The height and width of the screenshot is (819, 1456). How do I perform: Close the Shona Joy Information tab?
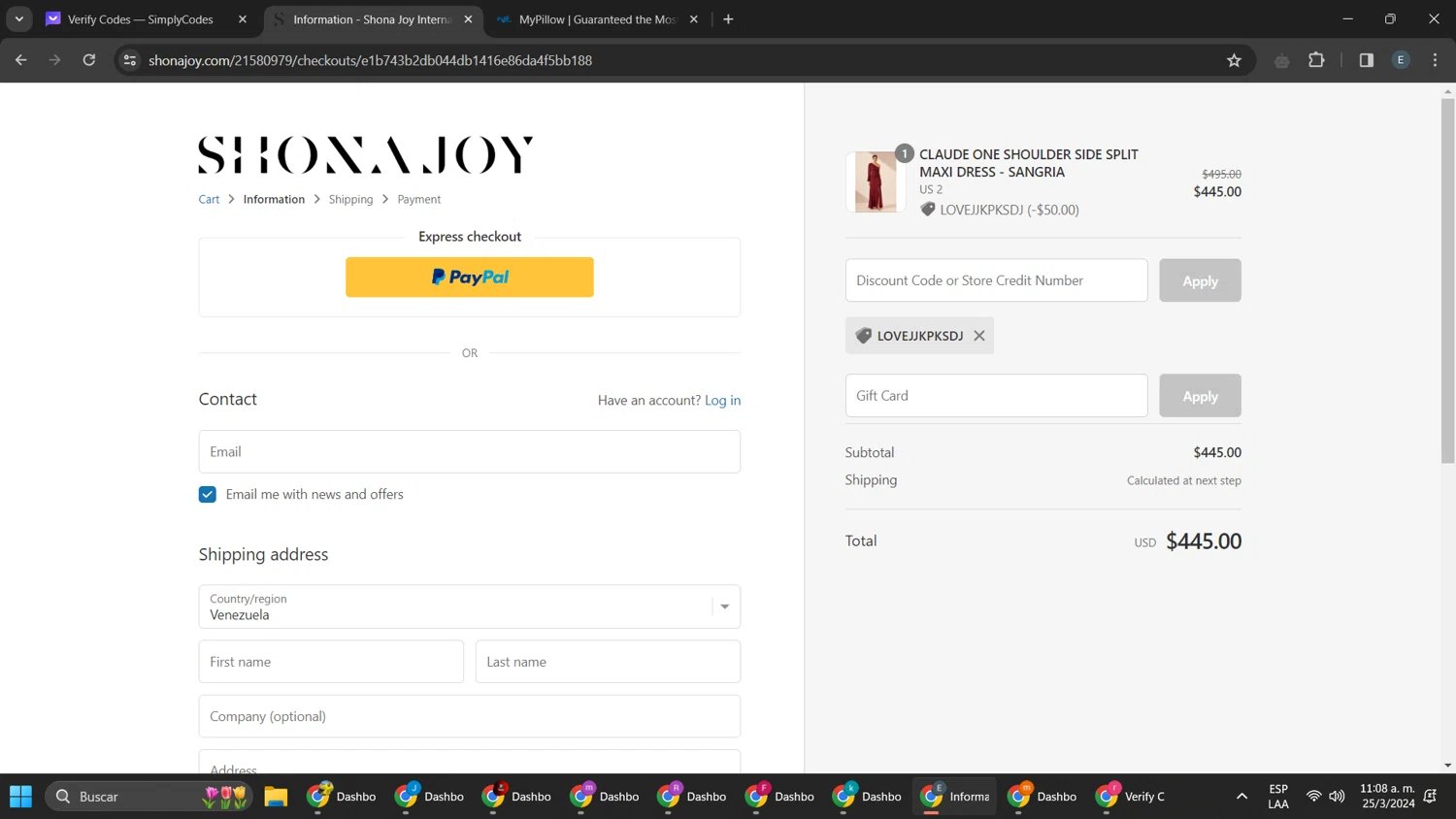pyautogui.click(x=468, y=19)
